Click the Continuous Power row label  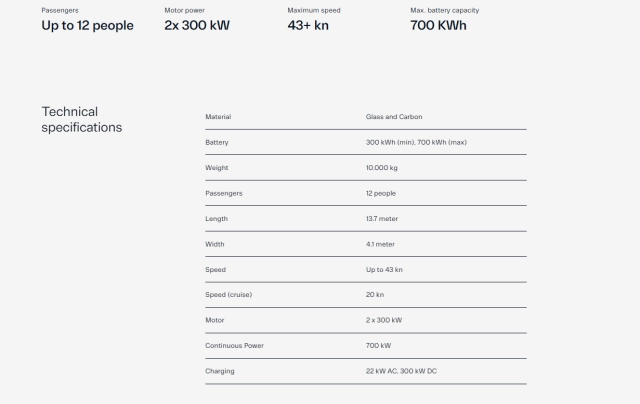click(234, 346)
